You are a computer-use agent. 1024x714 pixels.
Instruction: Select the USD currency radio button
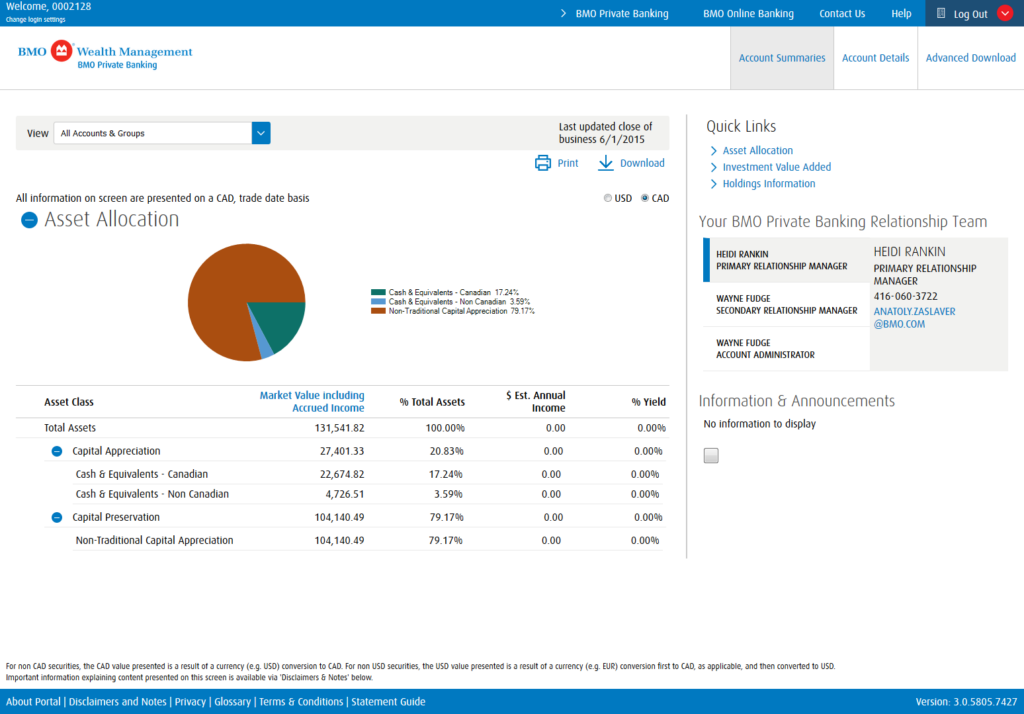607,198
